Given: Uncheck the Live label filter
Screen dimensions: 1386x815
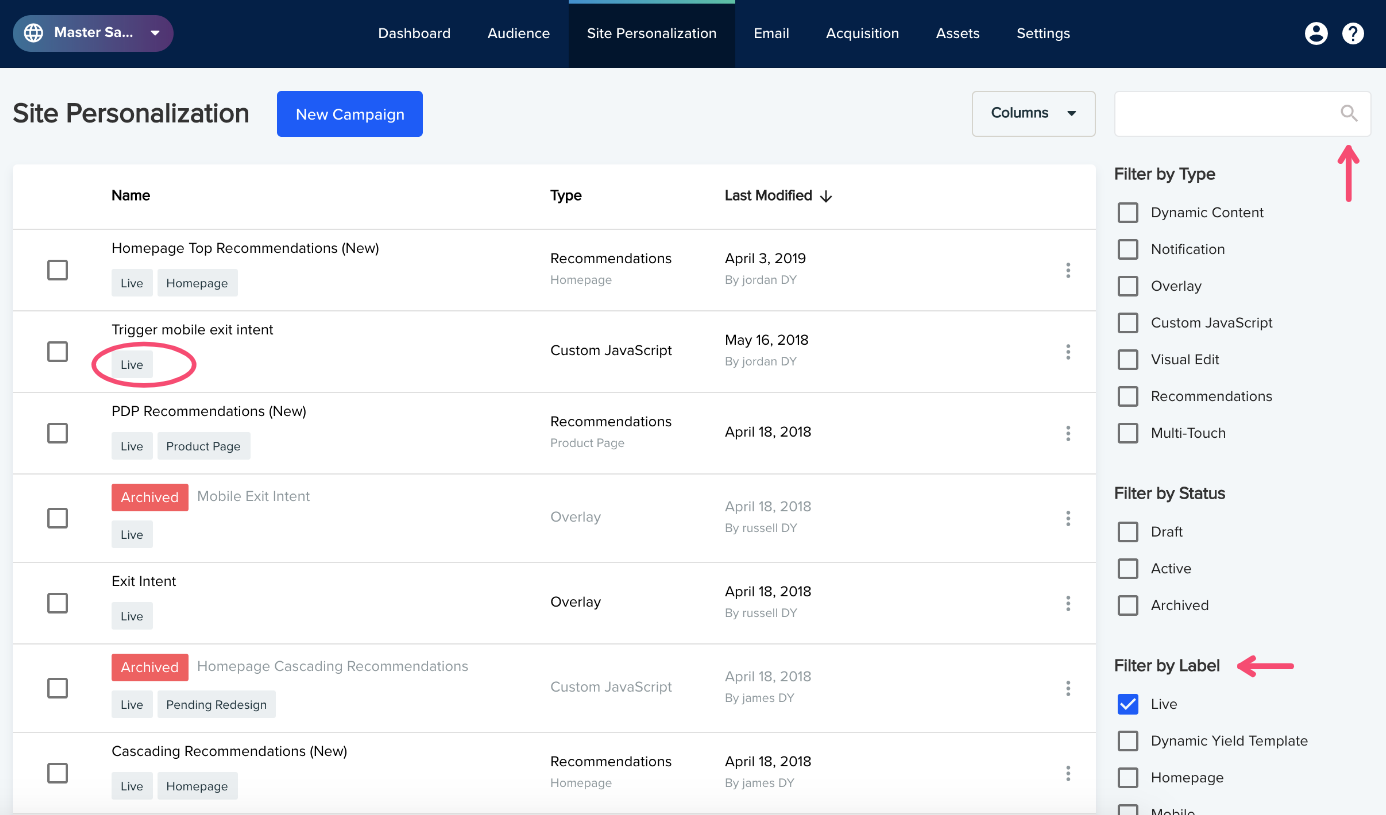Looking at the screenshot, I should coord(1128,704).
